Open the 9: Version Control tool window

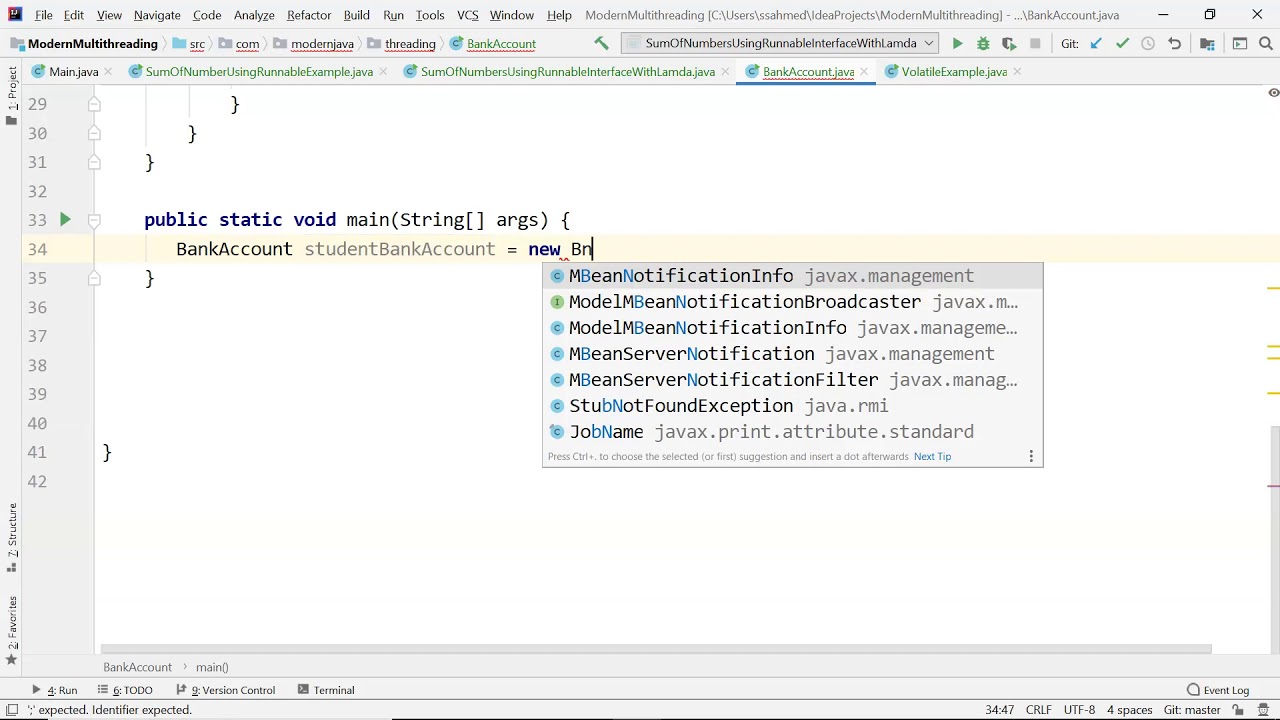(225, 690)
